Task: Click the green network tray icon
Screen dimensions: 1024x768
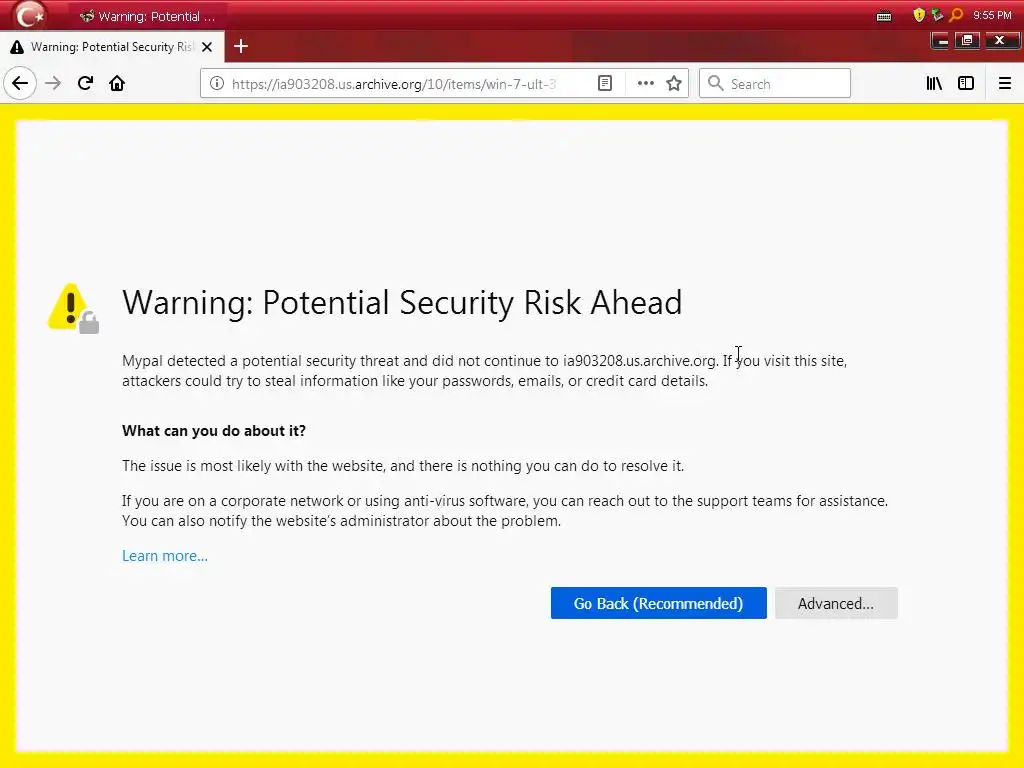Action: 937,14
